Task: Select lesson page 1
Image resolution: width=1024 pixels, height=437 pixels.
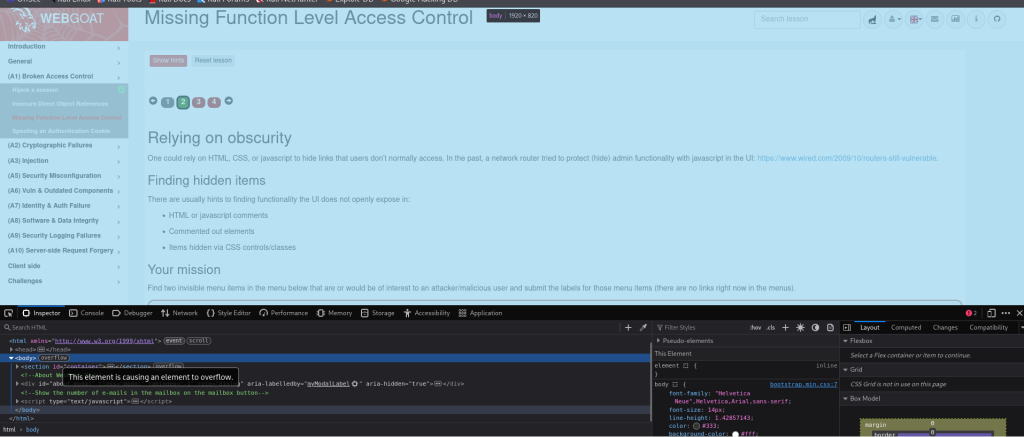Action: pos(168,102)
